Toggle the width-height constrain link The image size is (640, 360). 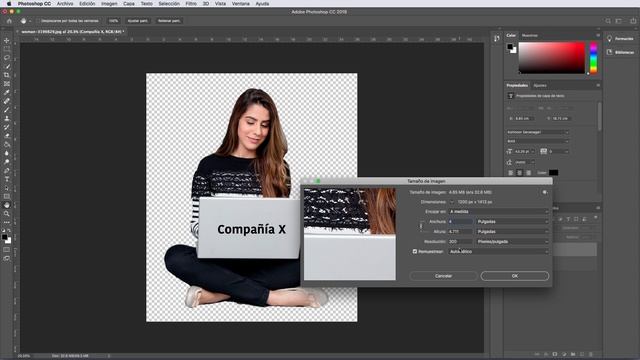pyautogui.click(x=421, y=226)
